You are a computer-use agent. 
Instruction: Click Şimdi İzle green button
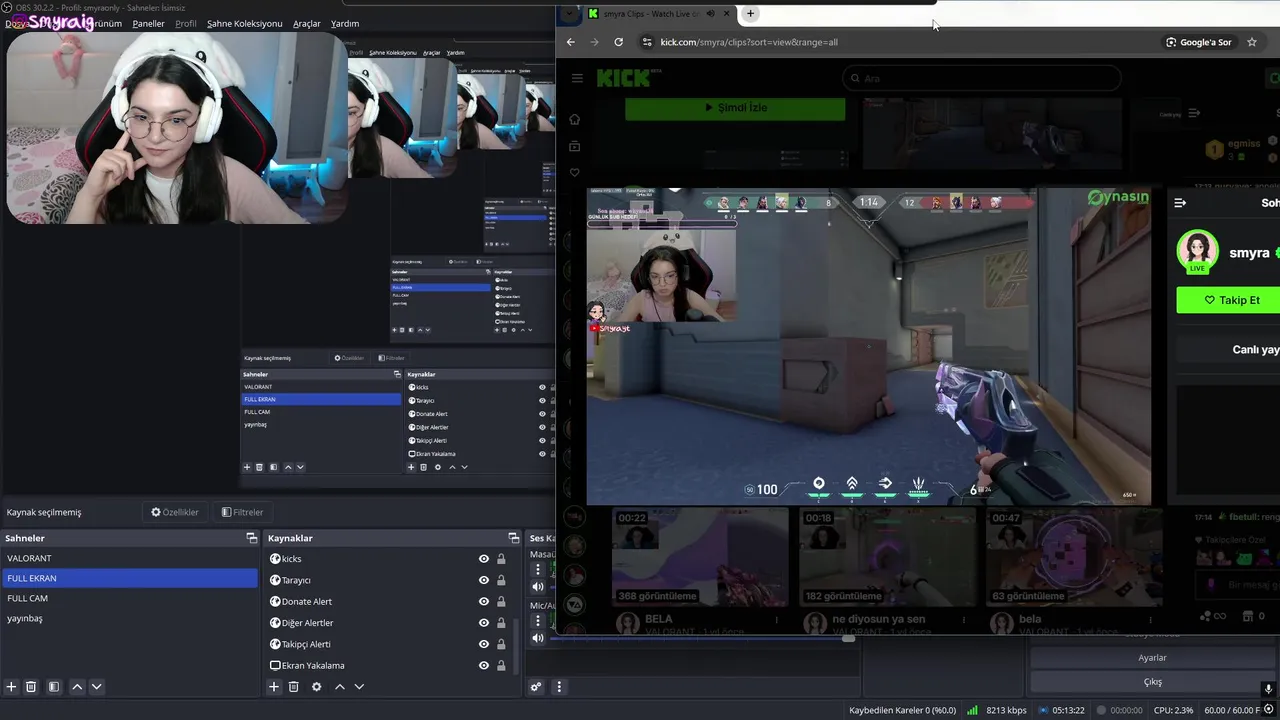coord(735,108)
